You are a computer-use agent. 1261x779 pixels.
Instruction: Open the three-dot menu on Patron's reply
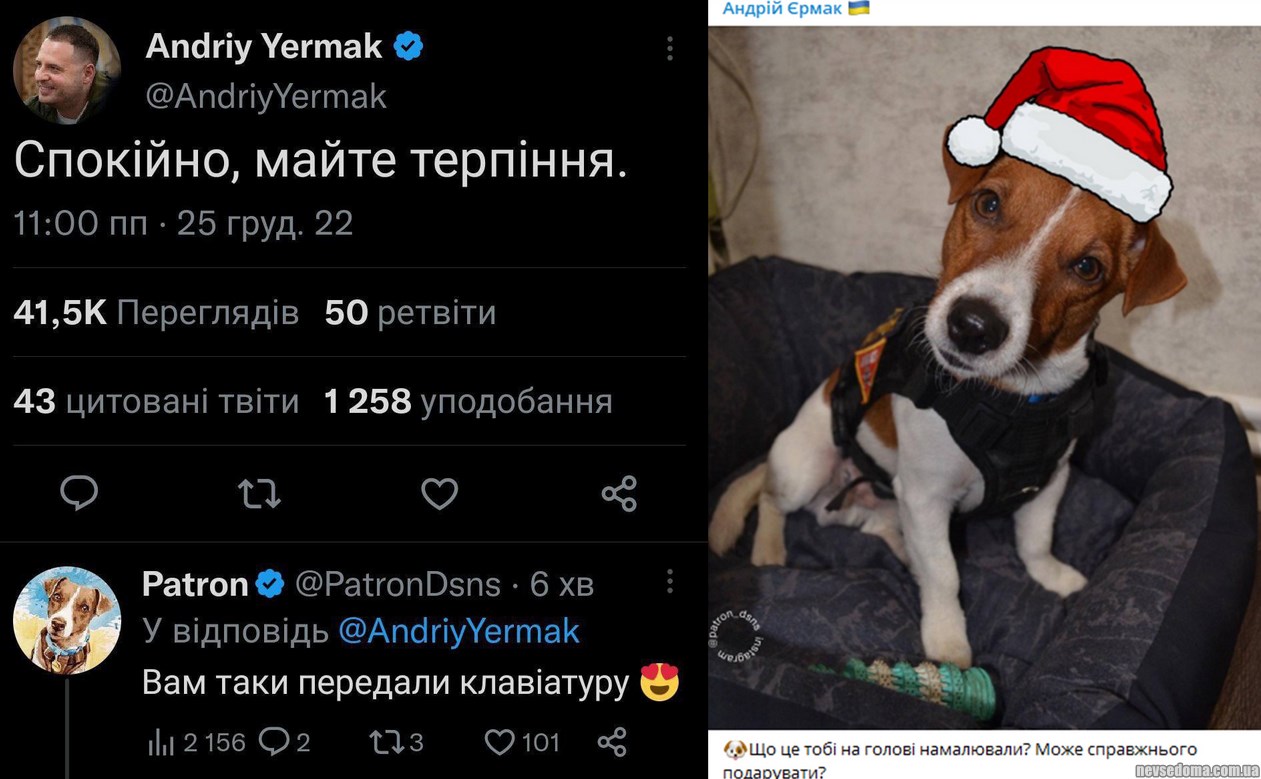click(669, 581)
